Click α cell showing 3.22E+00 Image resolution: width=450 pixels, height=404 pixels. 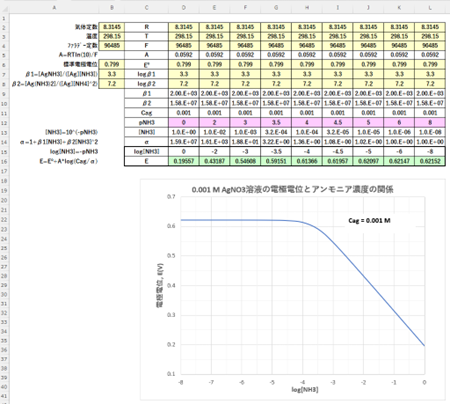pyautogui.click(x=276, y=142)
